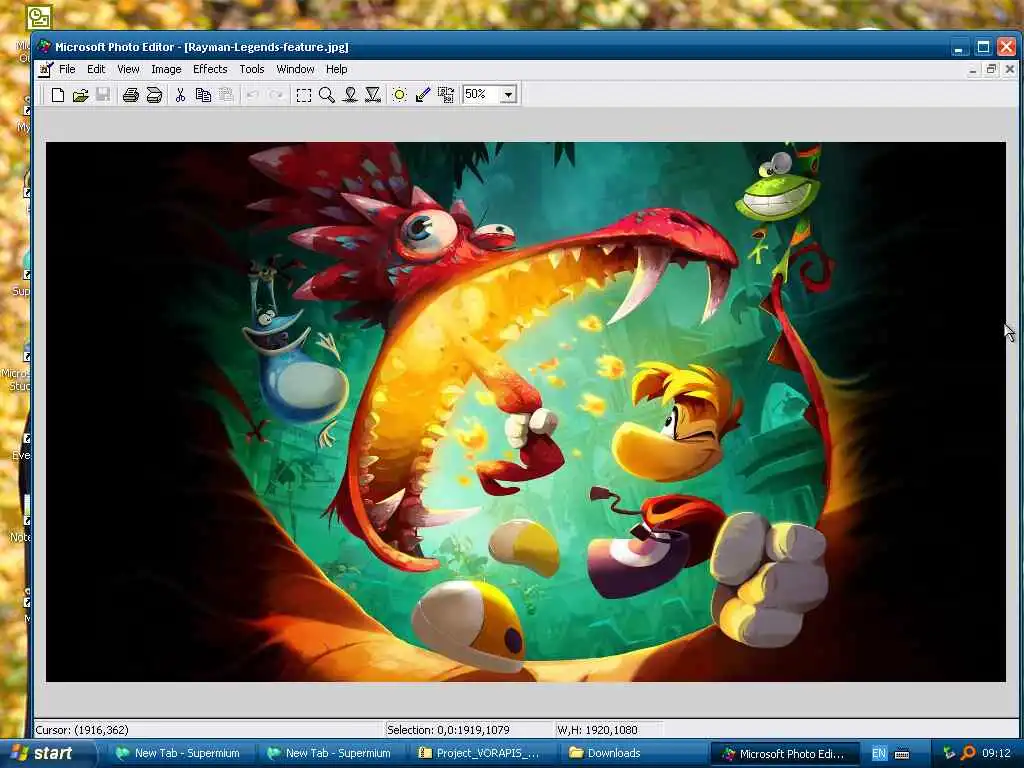Open Image Balance with the sun icon
The height and width of the screenshot is (768, 1024).
coord(399,95)
